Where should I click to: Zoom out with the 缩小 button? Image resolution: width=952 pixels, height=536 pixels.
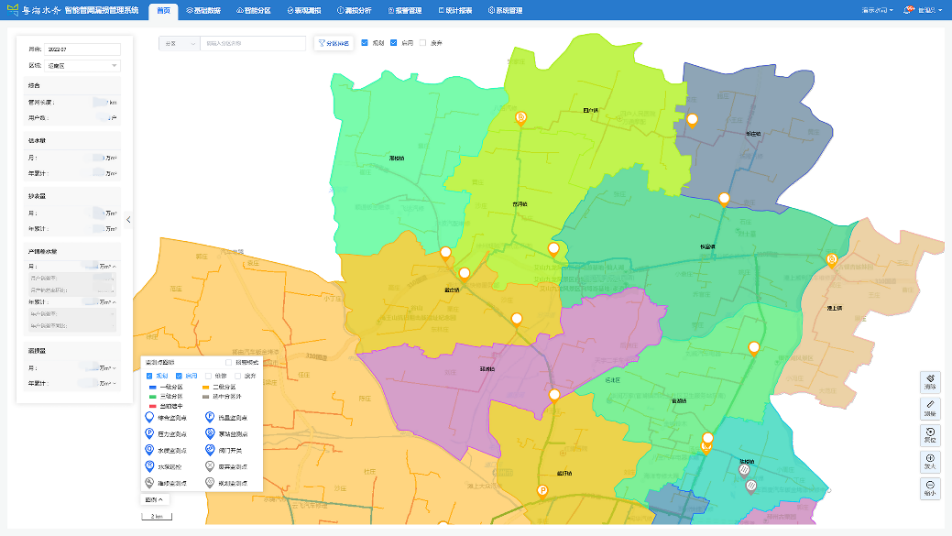point(931,488)
